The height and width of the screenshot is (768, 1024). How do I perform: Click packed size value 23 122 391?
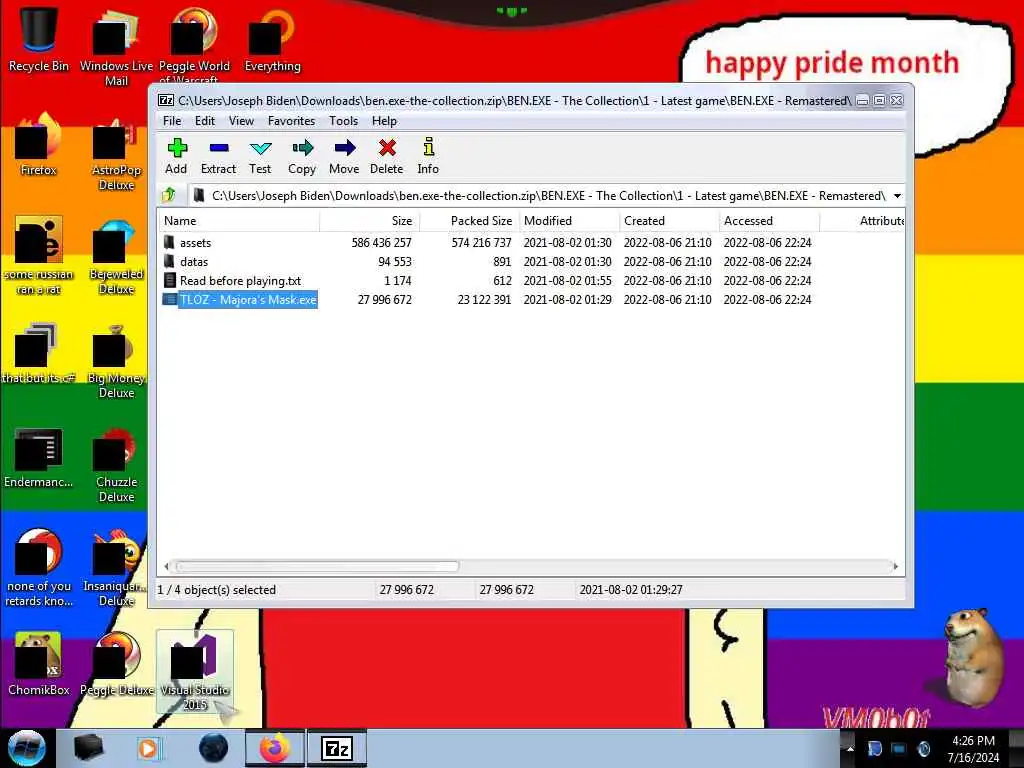(484, 300)
